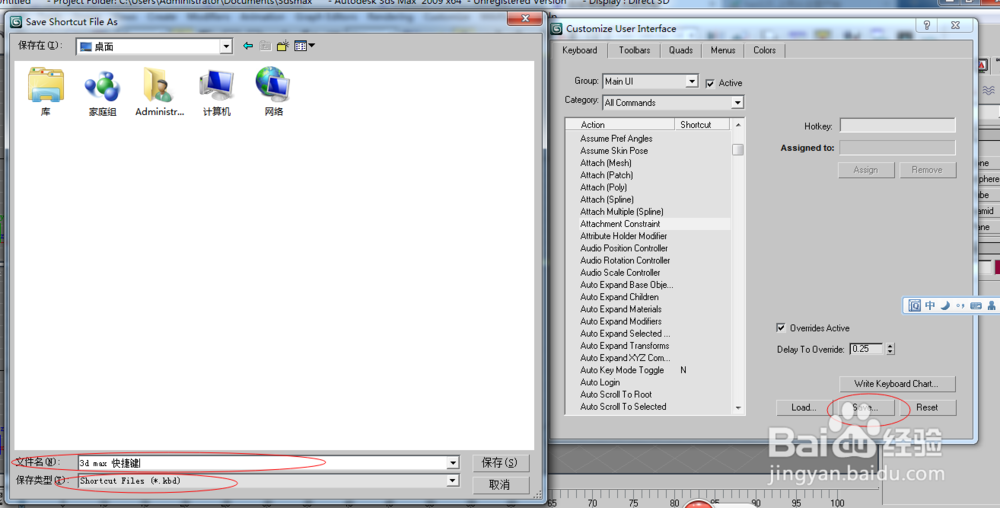Adjust Delay To Override spinner arrows
This screenshot has width=1000, height=508.
890,349
